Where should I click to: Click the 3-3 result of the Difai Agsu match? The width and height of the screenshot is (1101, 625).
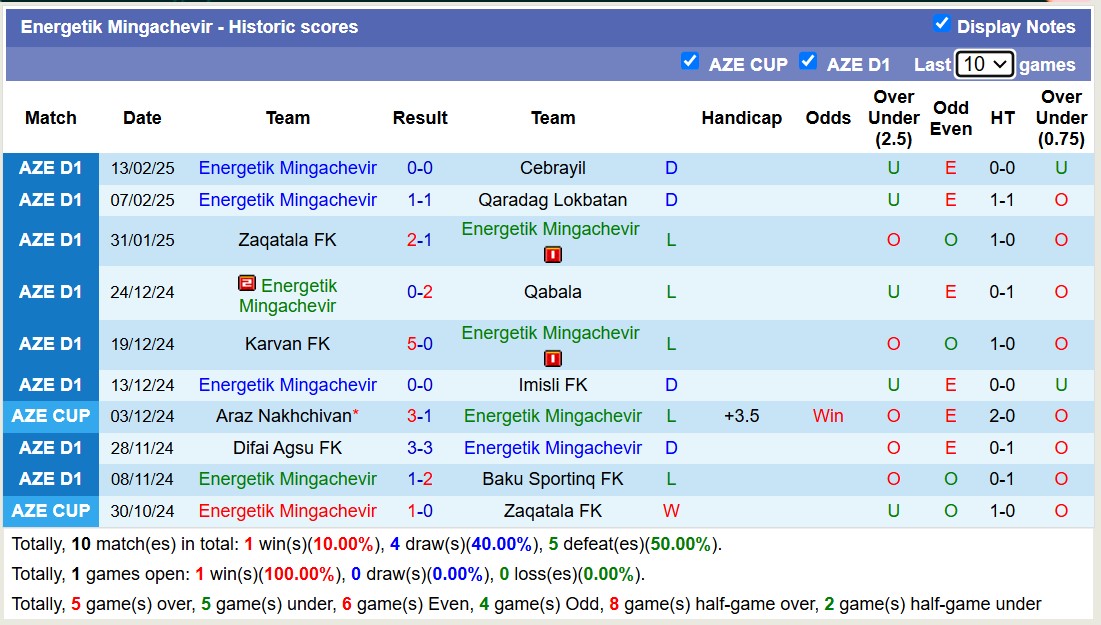[420, 448]
